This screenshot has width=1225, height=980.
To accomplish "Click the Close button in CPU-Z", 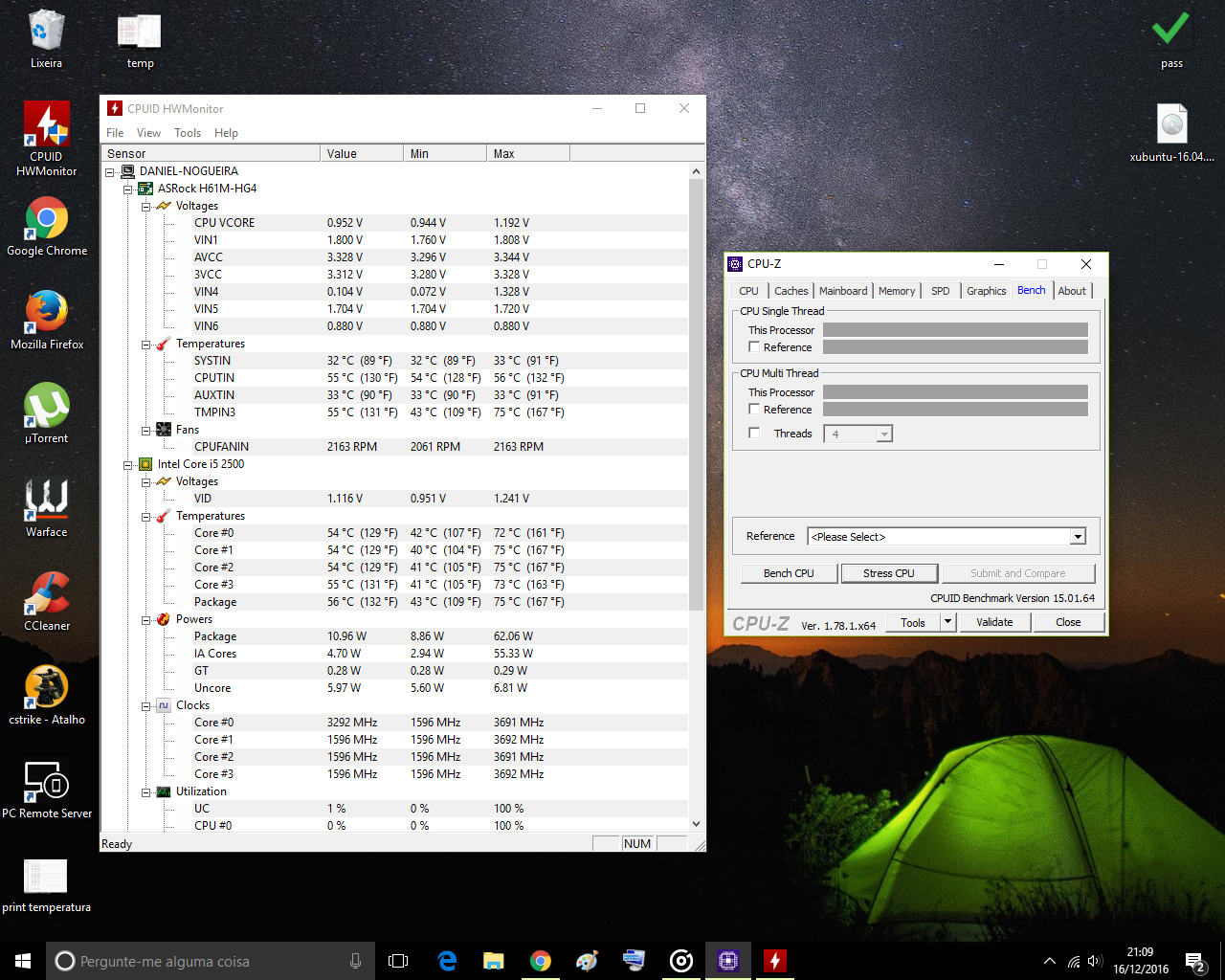I will (x=1068, y=622).
